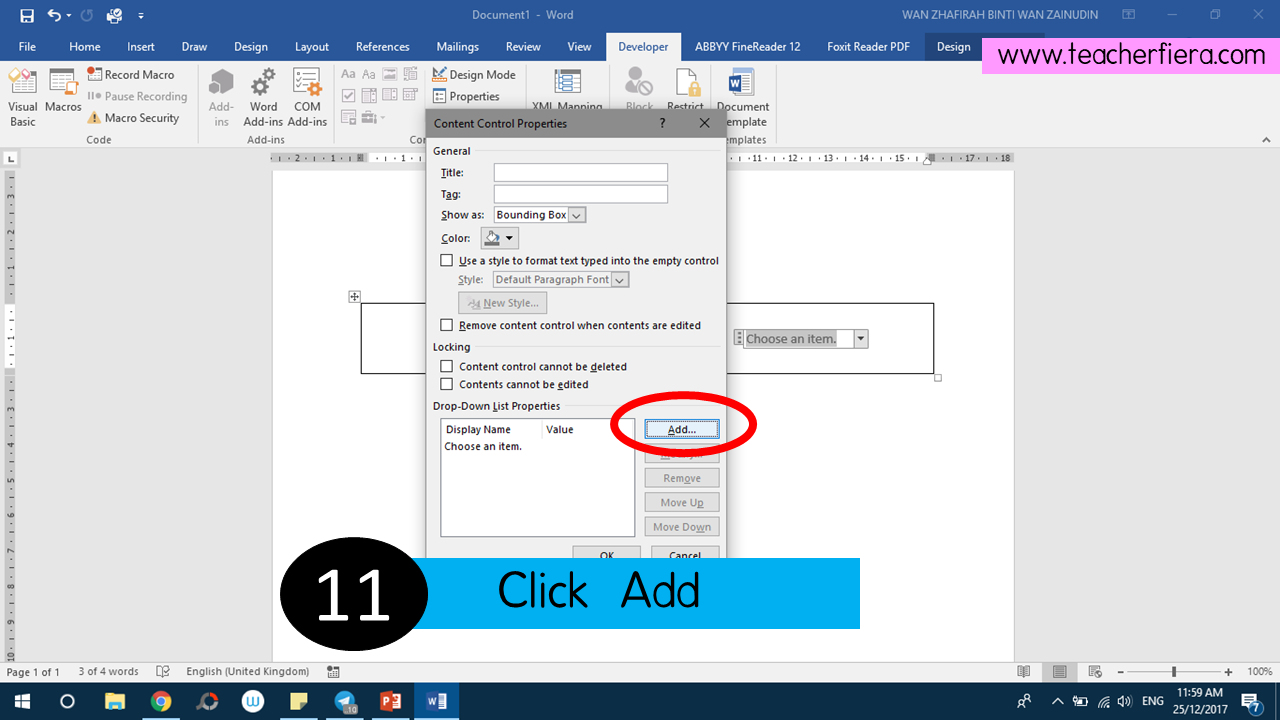Check Content control cannot be deleted

tap(446, 366)
